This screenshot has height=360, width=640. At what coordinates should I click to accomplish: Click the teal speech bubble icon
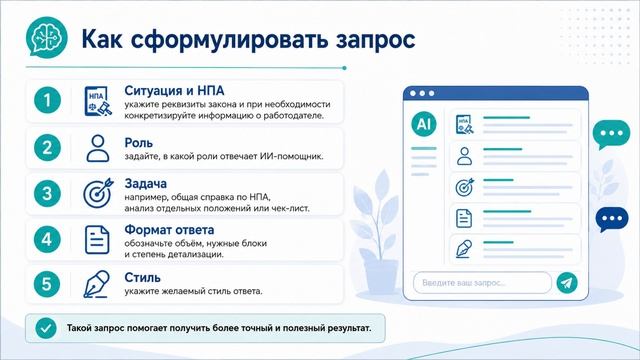click(611, 134)
